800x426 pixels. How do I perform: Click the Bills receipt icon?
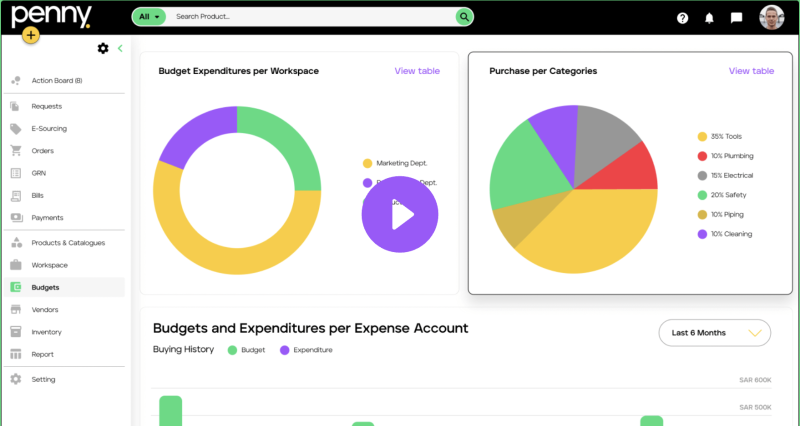pyautogui.click(x=16, y=195)
